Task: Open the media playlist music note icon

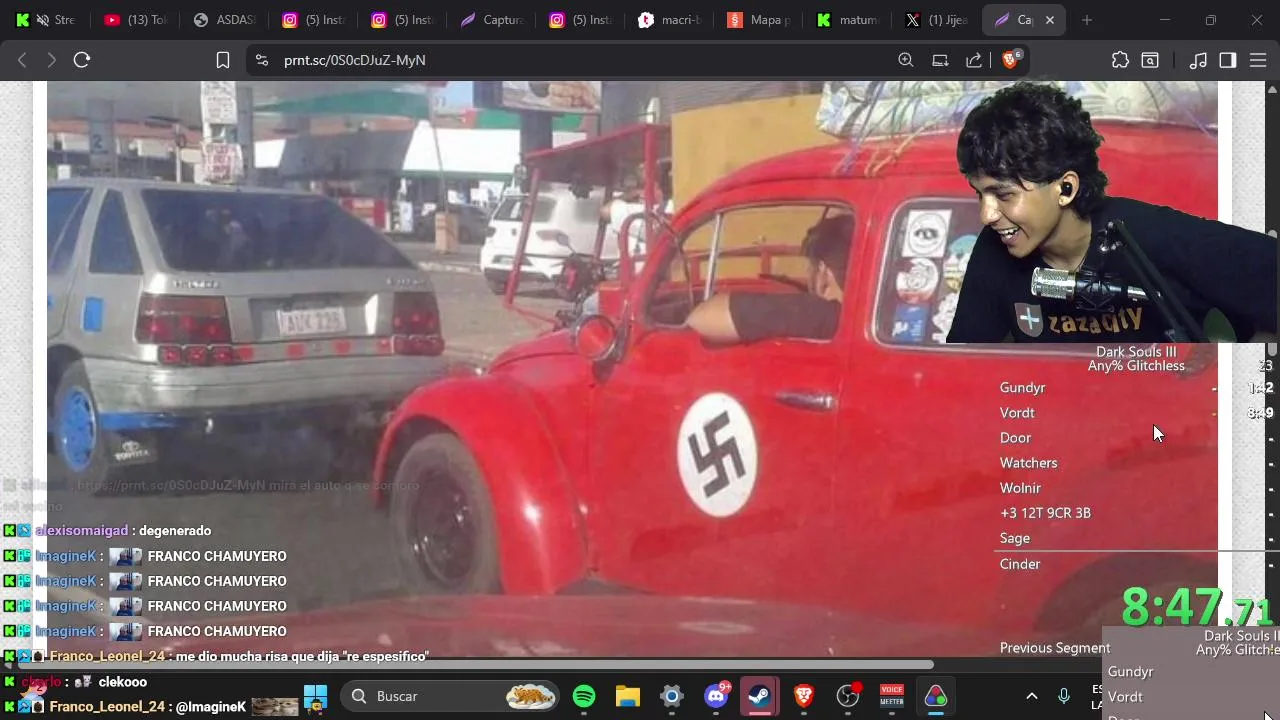Action: click(x=1198, y=60)
